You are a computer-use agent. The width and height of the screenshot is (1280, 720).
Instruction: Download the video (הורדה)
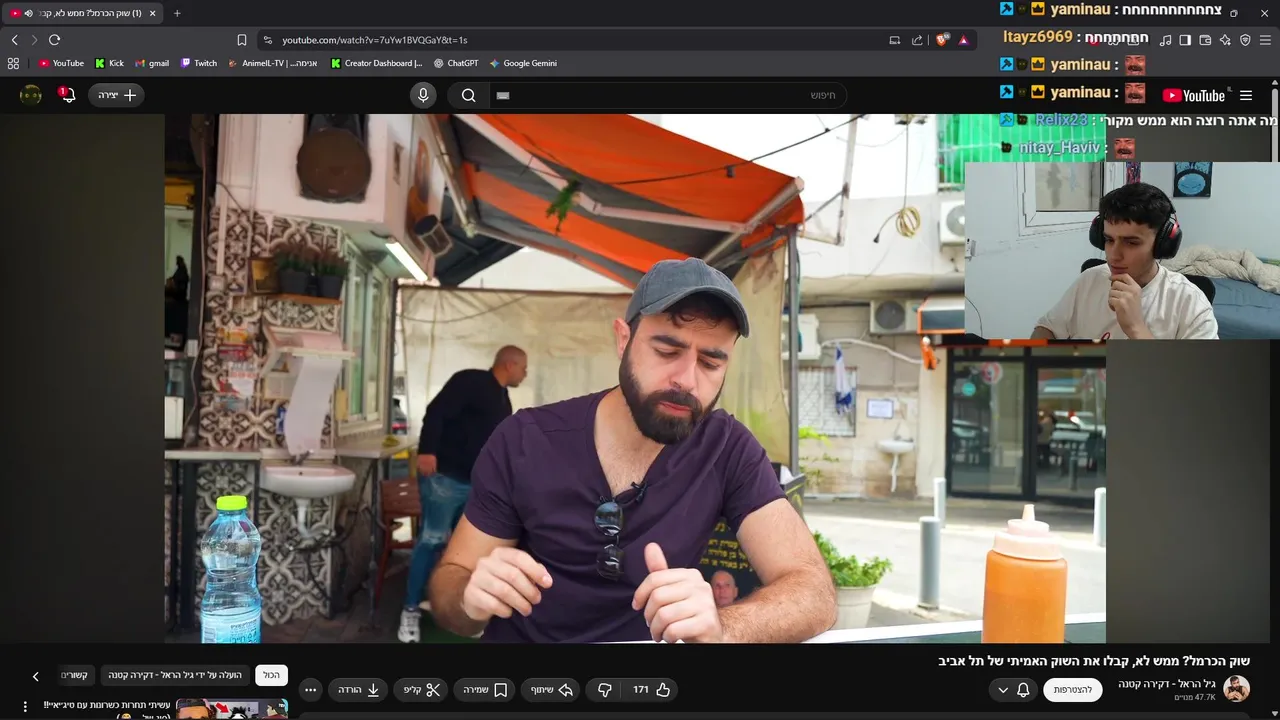tap(358, 690)
